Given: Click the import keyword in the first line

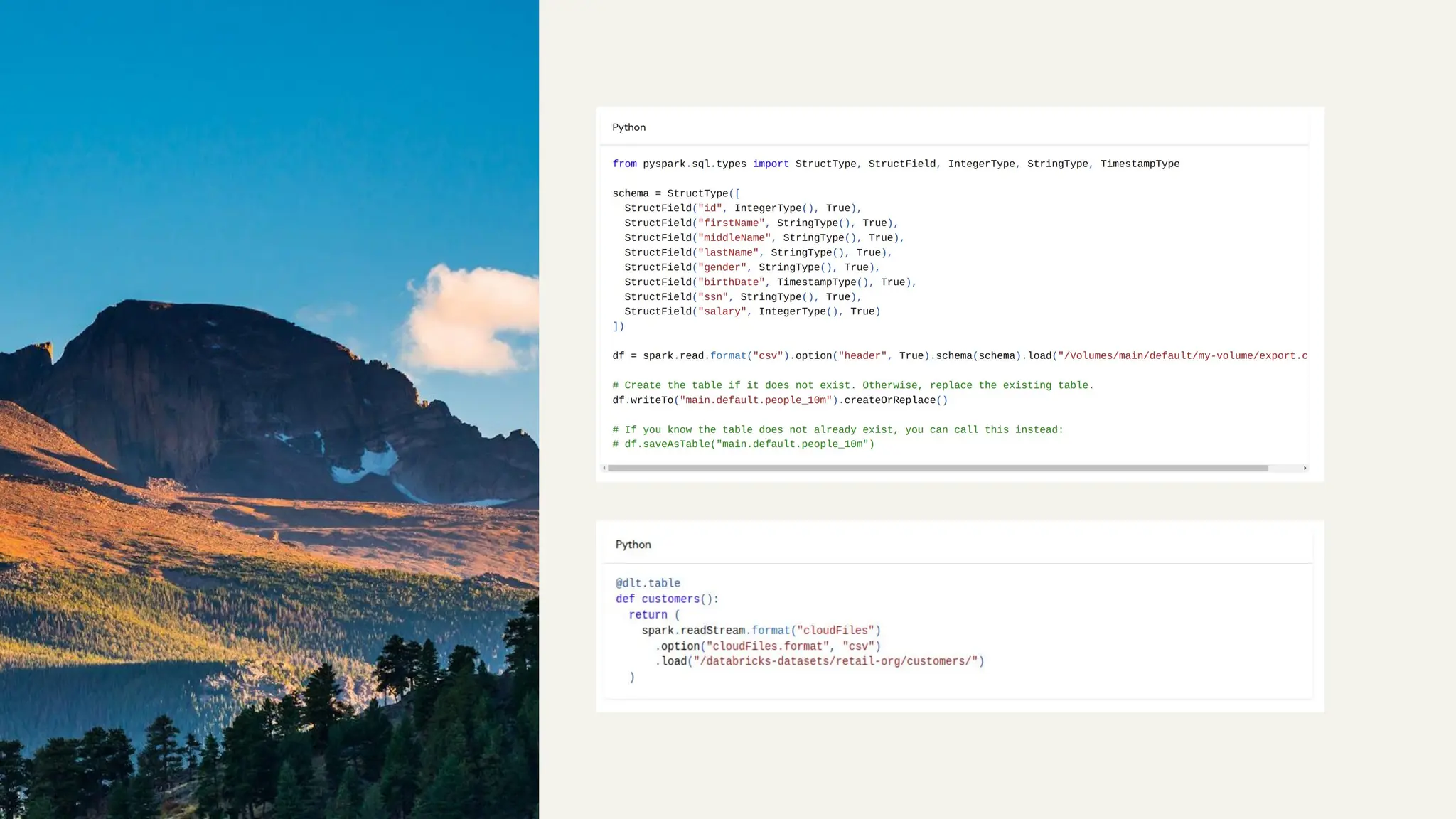Looking at the screenshot, I should (771, 164).
